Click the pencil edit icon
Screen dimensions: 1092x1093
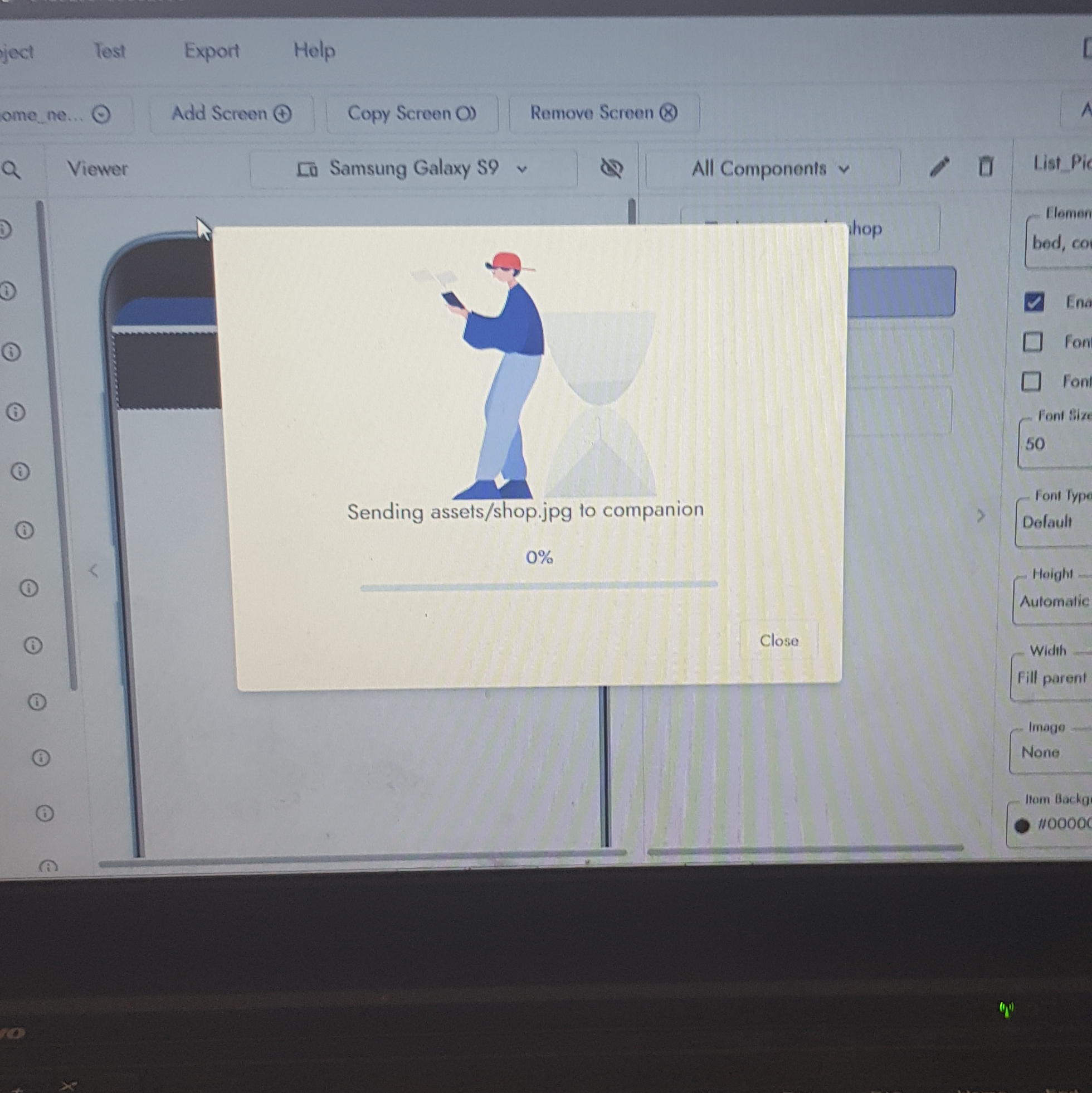pos(939,166)
